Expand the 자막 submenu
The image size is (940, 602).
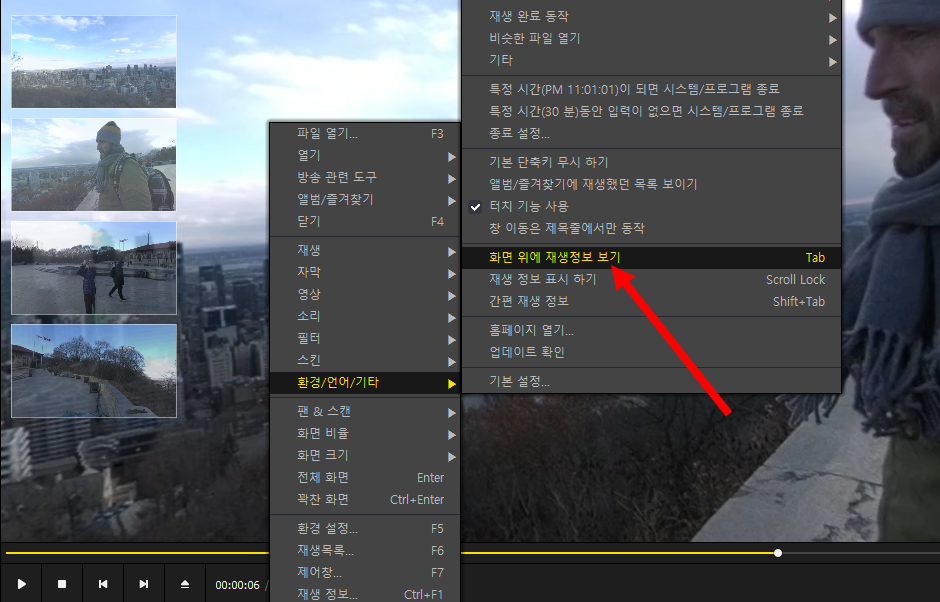point(365,273)
